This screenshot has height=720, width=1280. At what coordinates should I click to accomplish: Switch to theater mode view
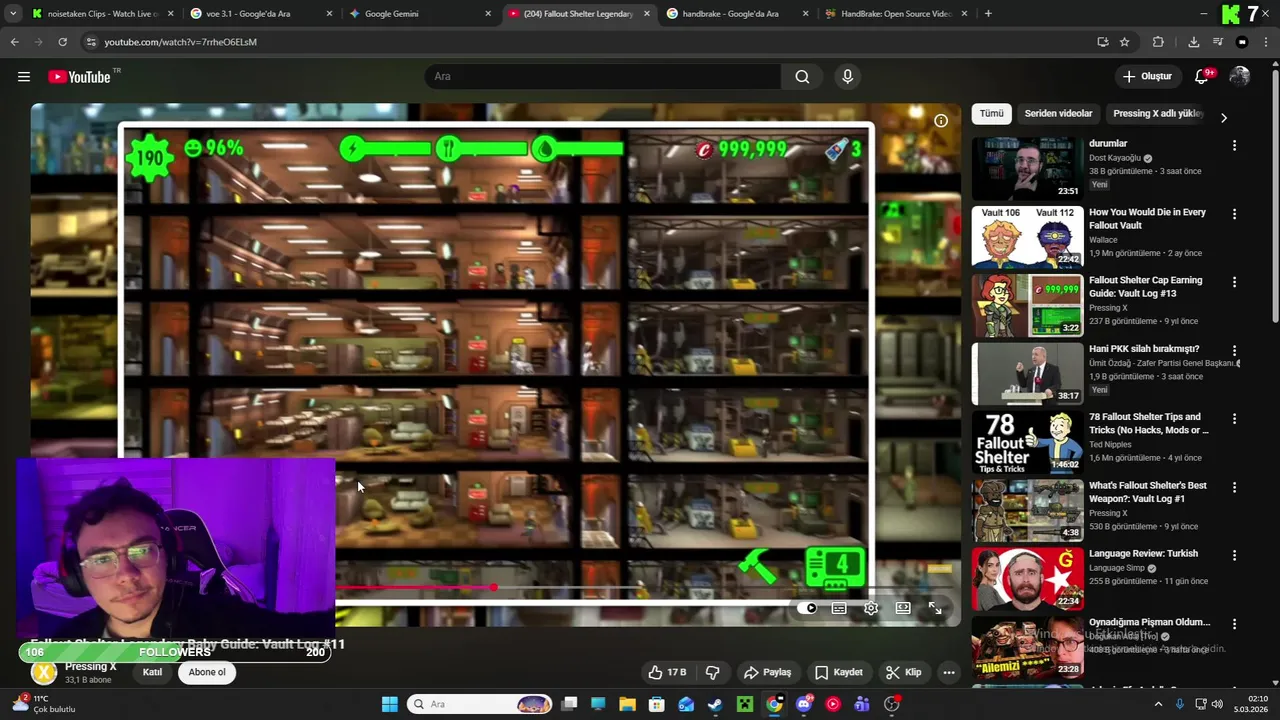903,608
